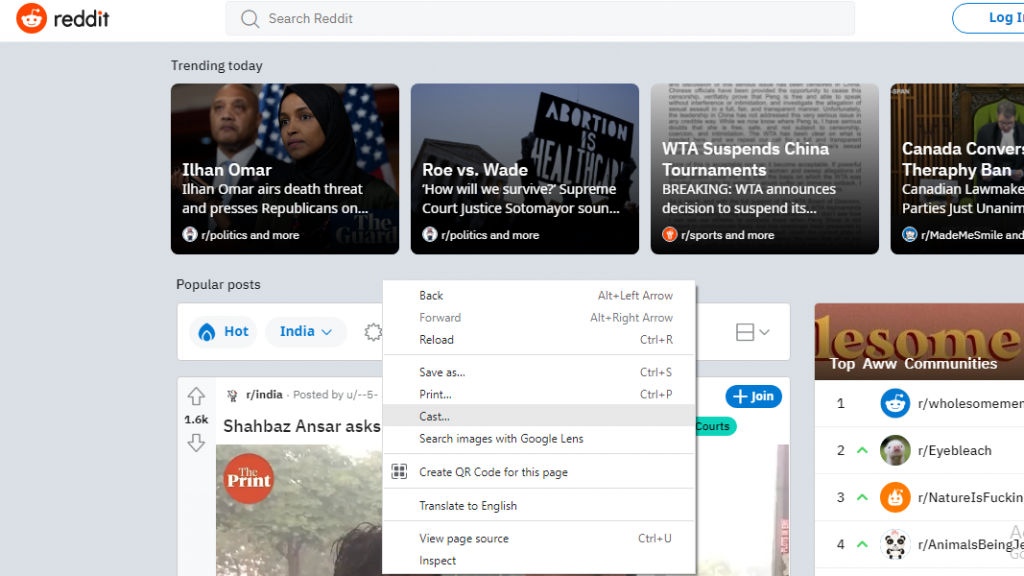Click the sort options burst icon
Screen dimensions: 1024x576
(373, 332)
